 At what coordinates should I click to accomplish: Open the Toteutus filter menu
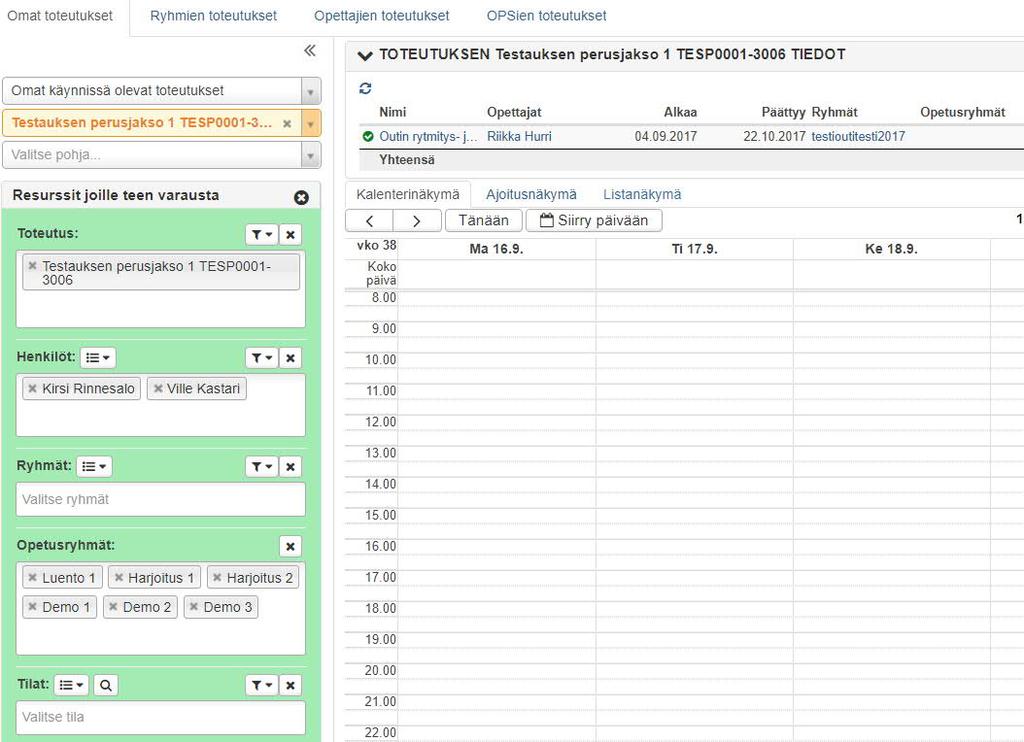(262, 234)
